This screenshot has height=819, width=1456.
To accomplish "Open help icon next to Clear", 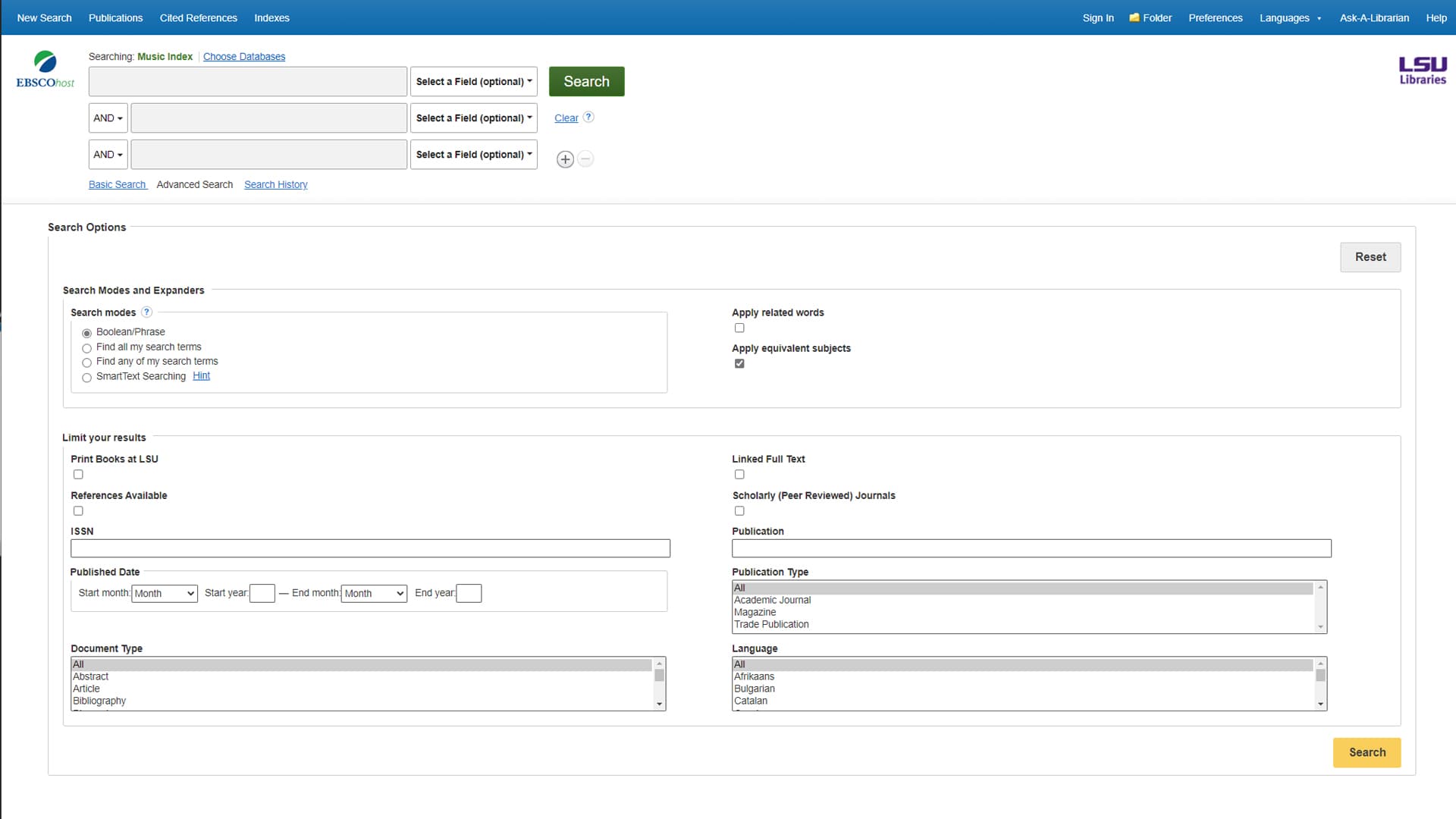I will 588,117.
